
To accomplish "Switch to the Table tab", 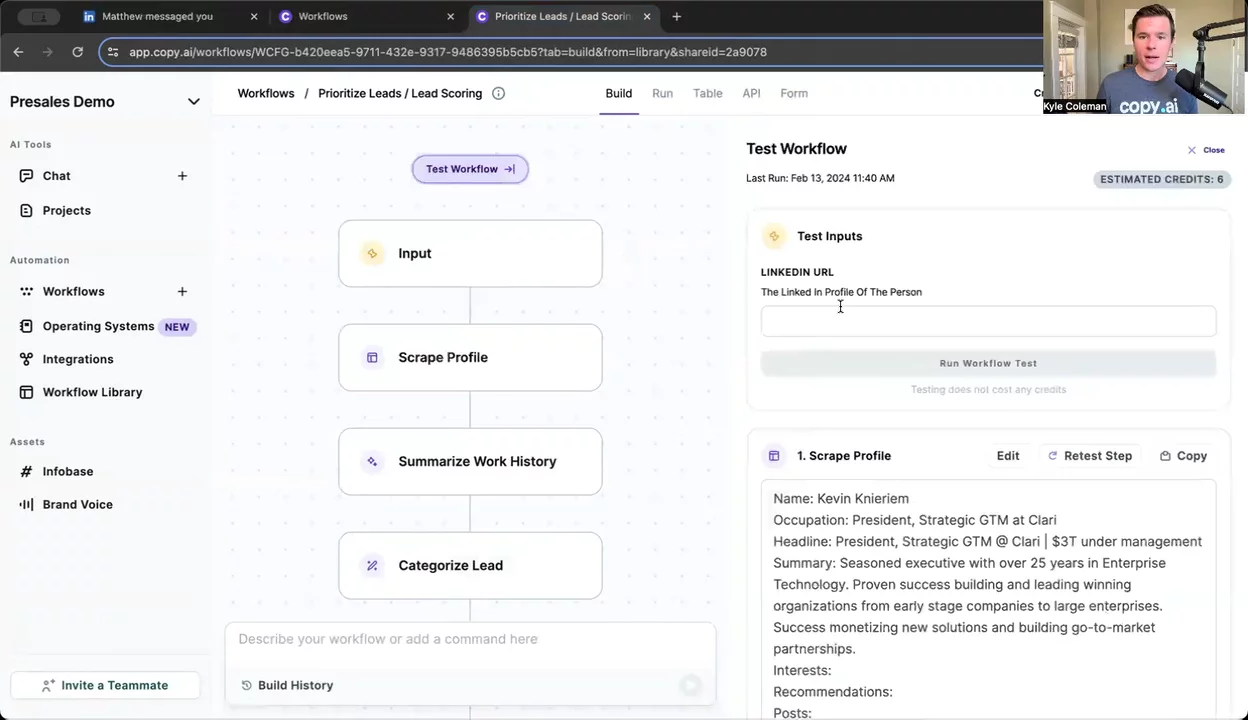I will [707, 93].
